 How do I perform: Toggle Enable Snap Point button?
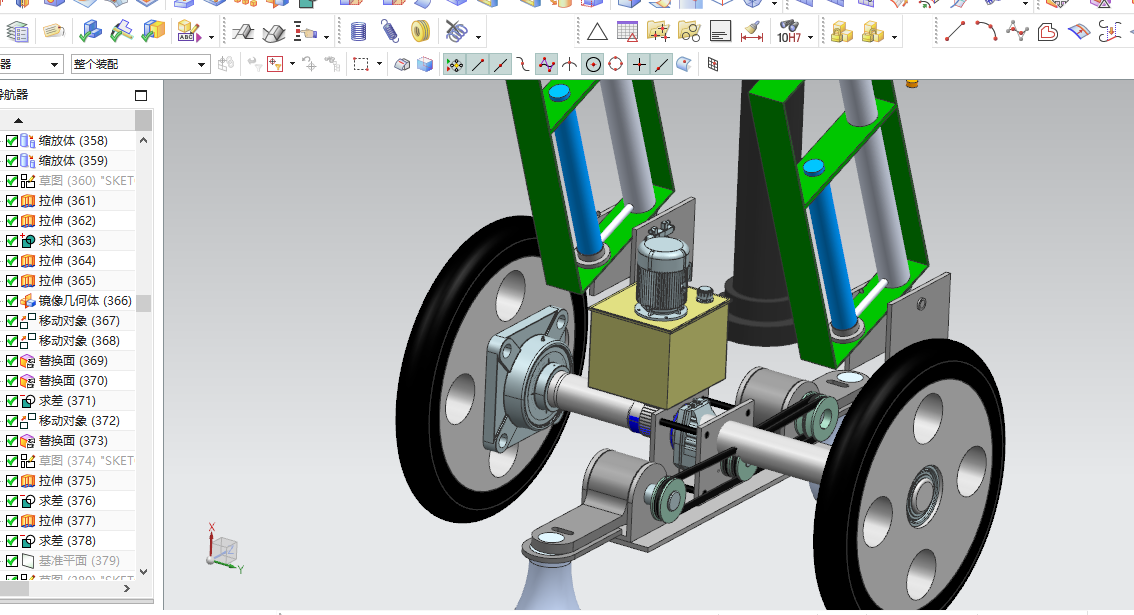pyautogui.click(x=454, y=64)
